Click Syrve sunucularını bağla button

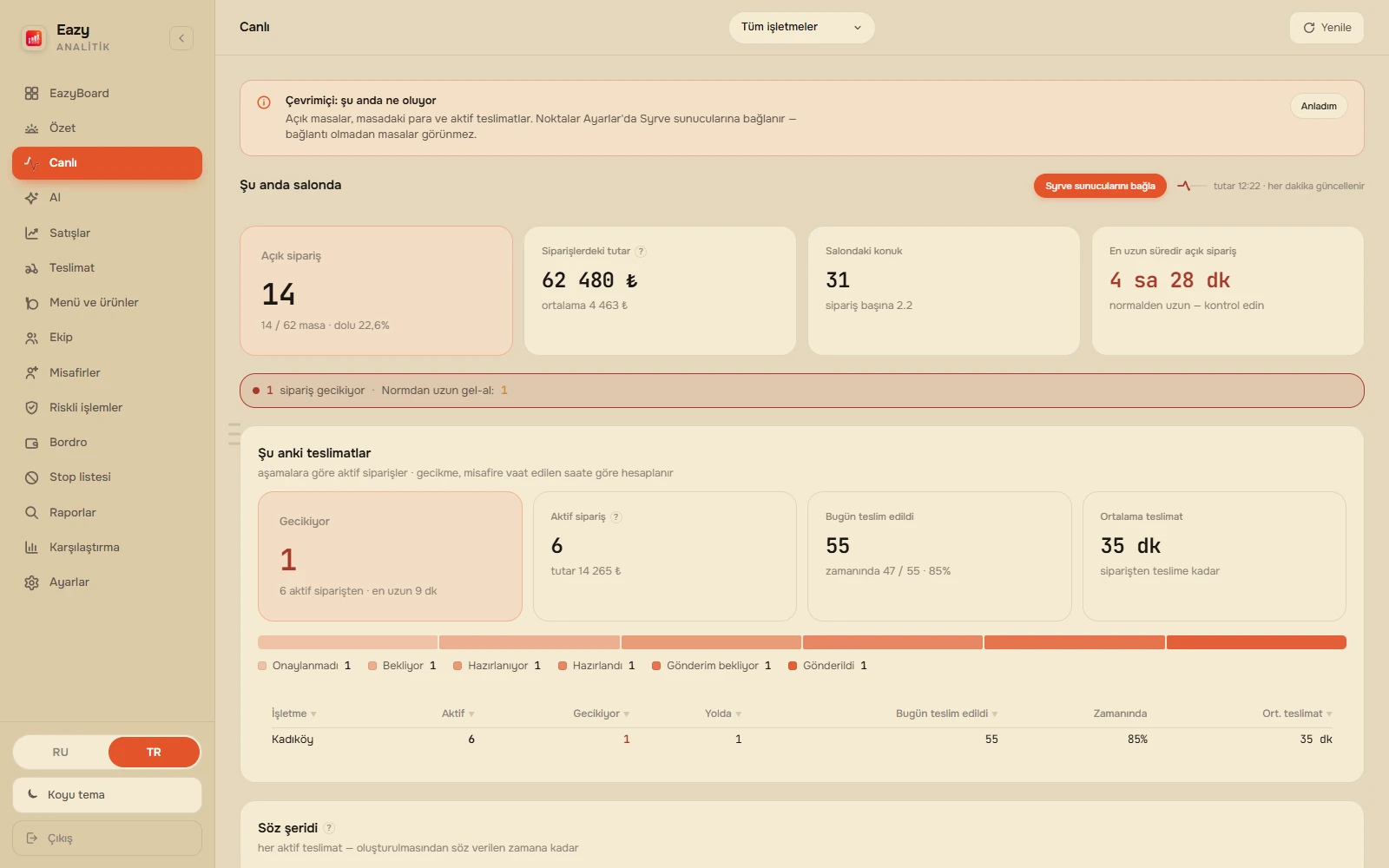point(1100,186)
